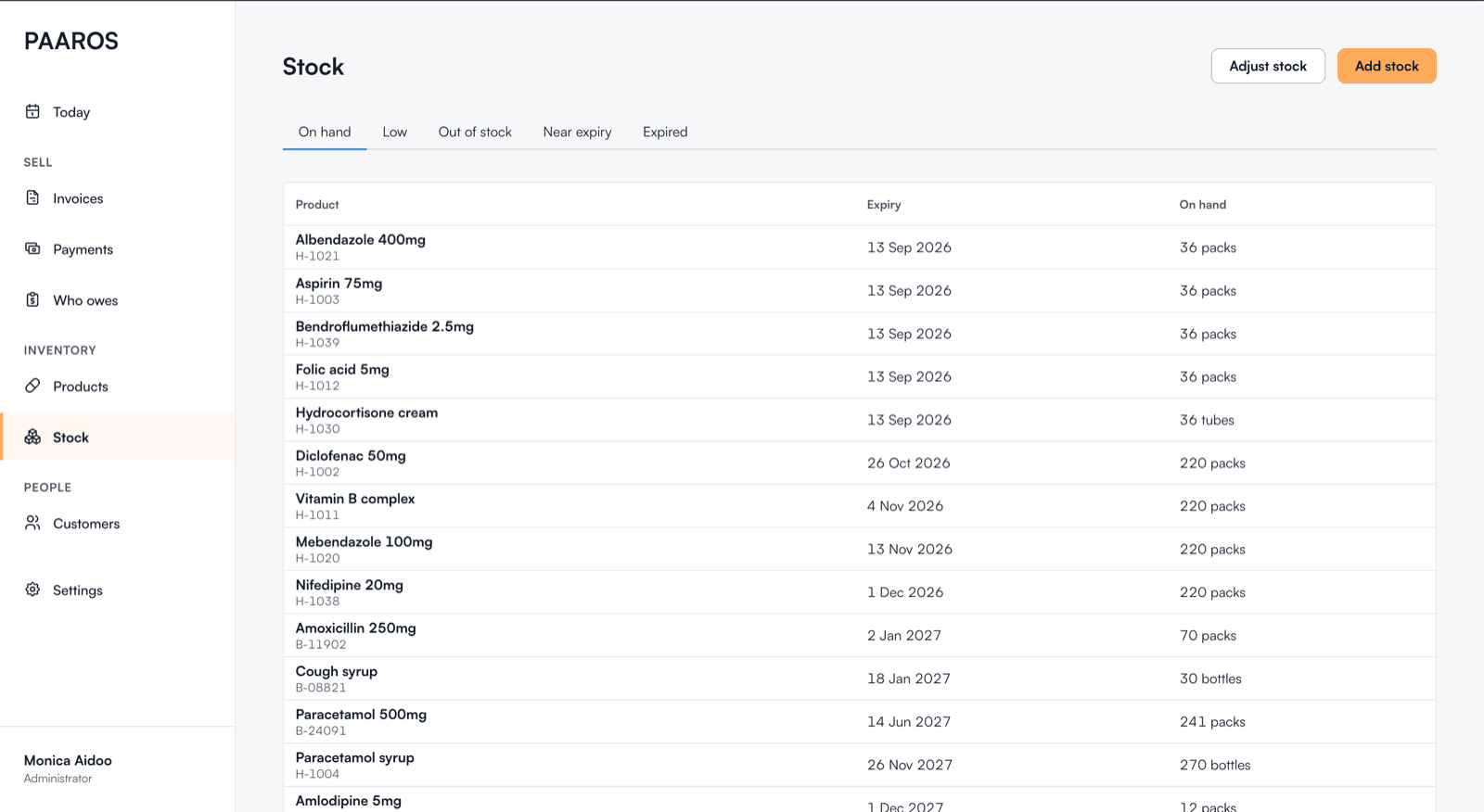
Task: Click Vitamin B complex product name
Action: coord(355,499)
